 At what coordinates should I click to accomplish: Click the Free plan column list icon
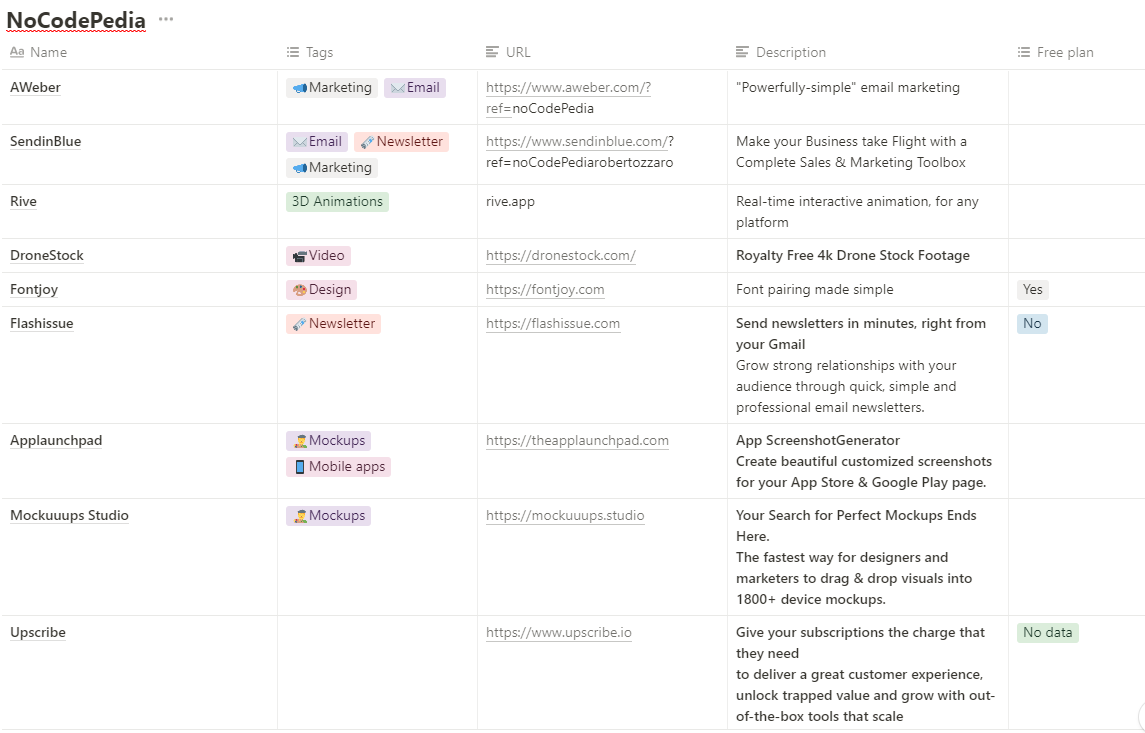point(1024,52)
